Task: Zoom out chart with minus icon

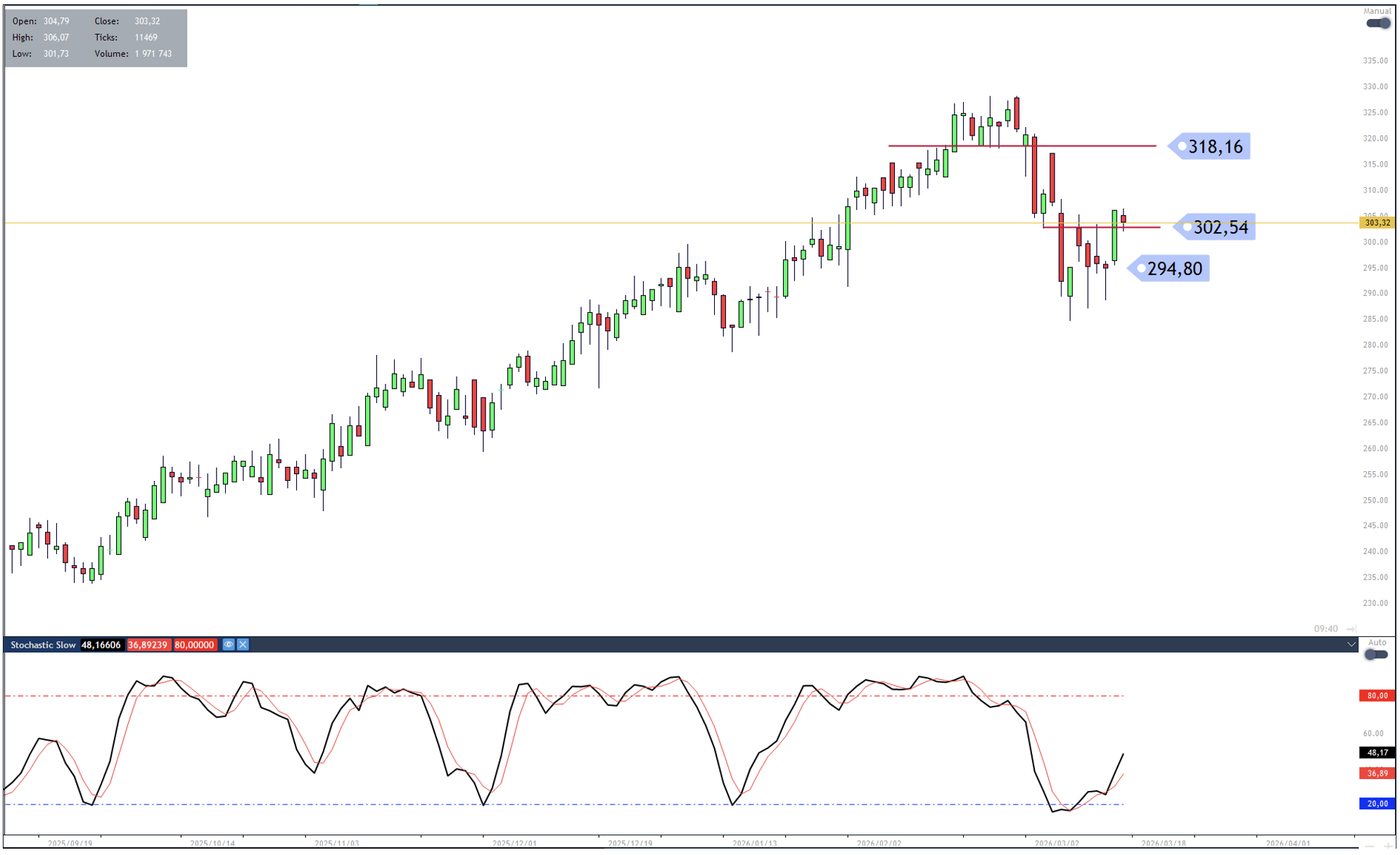Action: coord(1369,847)
